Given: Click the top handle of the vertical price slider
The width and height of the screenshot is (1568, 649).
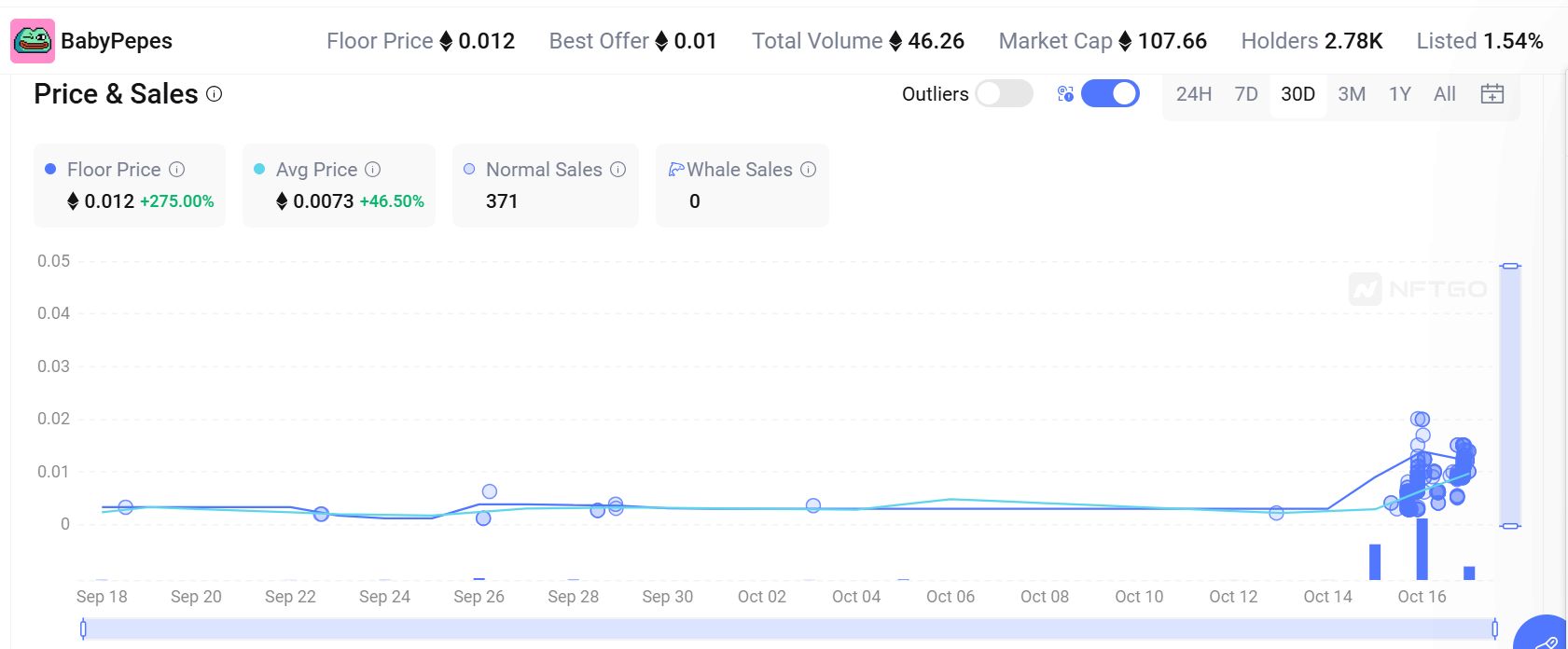Looking at the screenshot, I should pyautogui.click(x=1510, y=267).
